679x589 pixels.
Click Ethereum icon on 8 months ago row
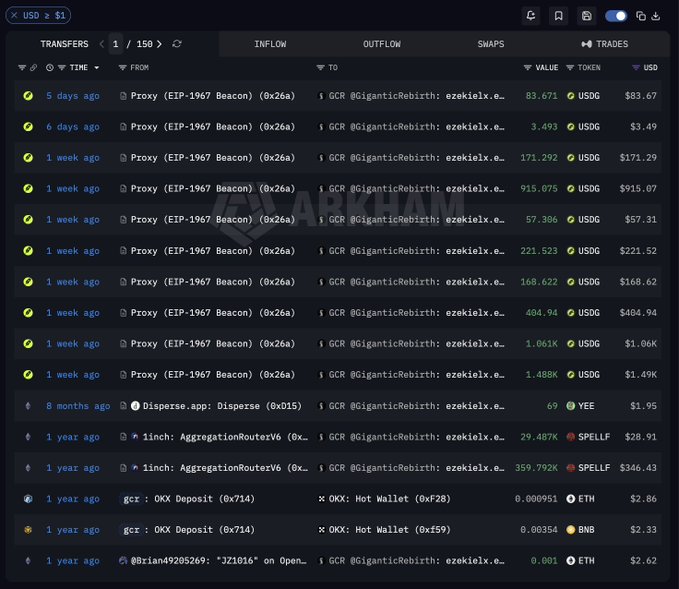tap(28, 406)
